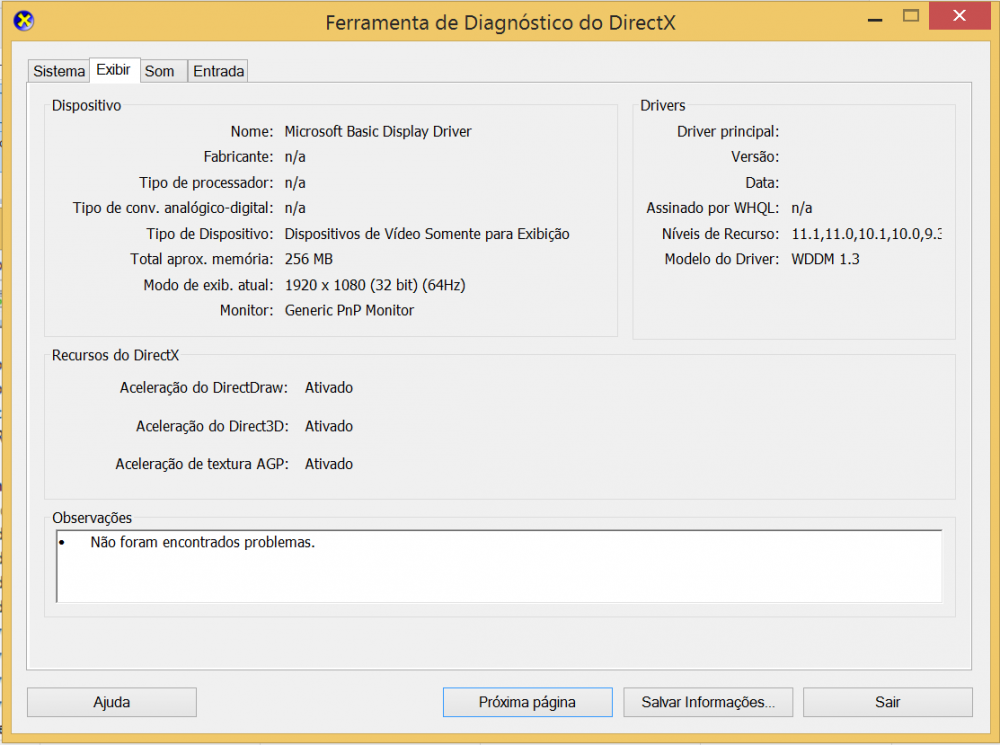The image size is (1000, 745).
Task: Maximize the DirectX diagnostic window
Action: point(911,16)
